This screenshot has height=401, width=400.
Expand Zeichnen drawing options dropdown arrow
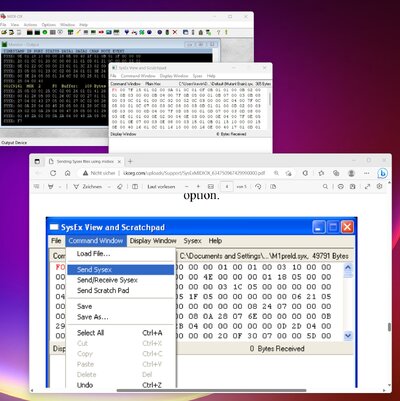coord(109,187)
